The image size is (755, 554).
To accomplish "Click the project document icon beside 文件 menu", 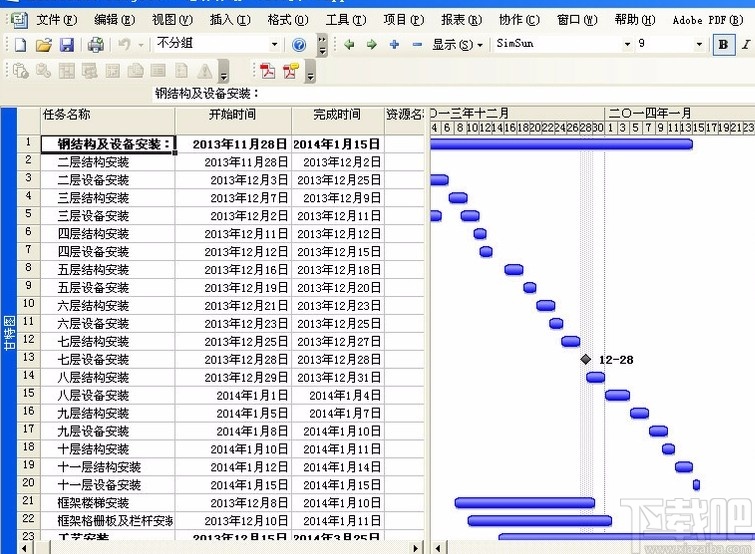I will [x=19, y=20].
